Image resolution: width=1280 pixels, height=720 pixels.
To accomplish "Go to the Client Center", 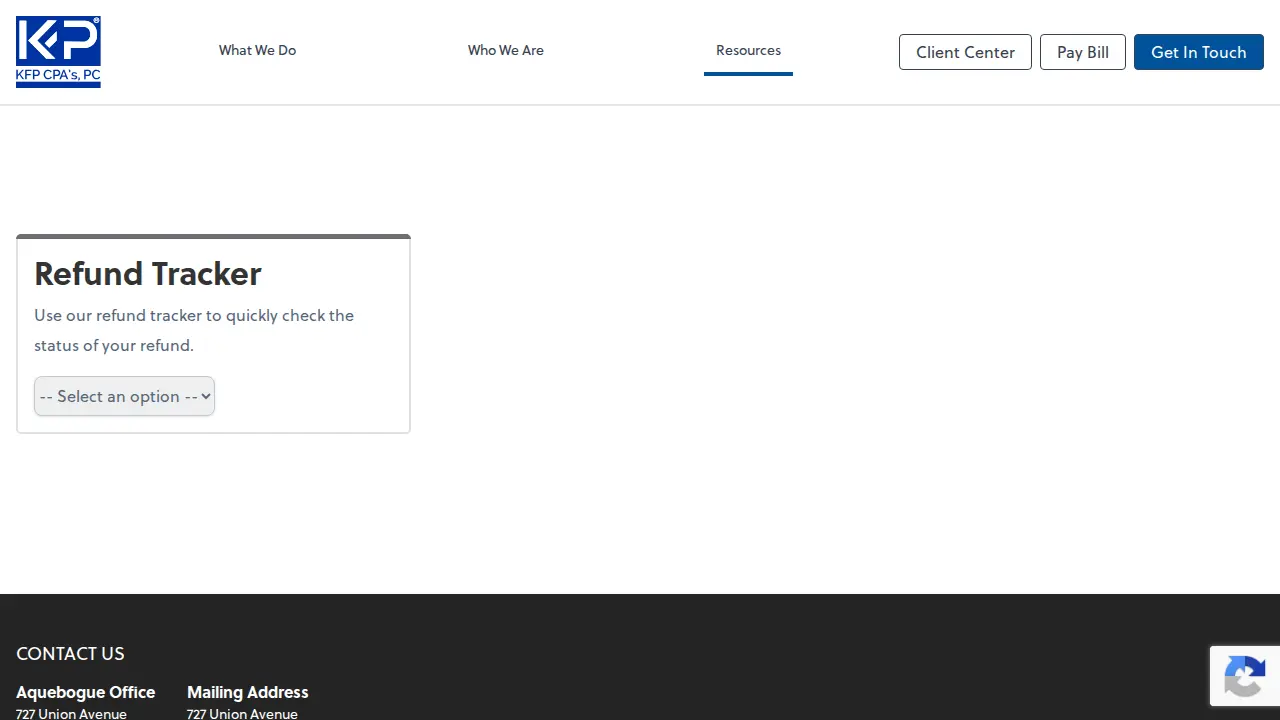I will click(965, 52).
